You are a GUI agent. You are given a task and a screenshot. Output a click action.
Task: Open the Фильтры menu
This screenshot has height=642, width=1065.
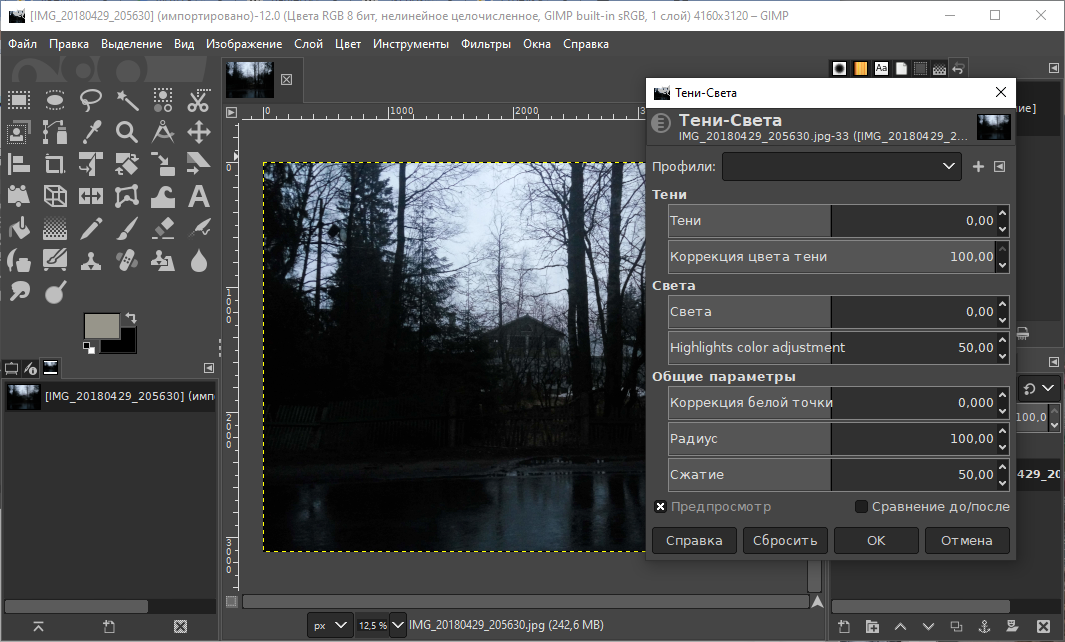pyautogui.click(x=486, y=44)
